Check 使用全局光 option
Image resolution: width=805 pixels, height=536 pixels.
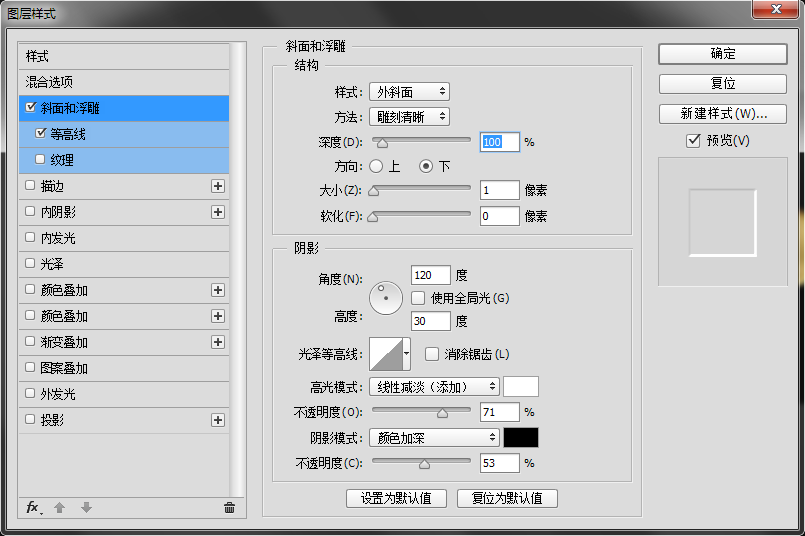(x=418, y=298)
